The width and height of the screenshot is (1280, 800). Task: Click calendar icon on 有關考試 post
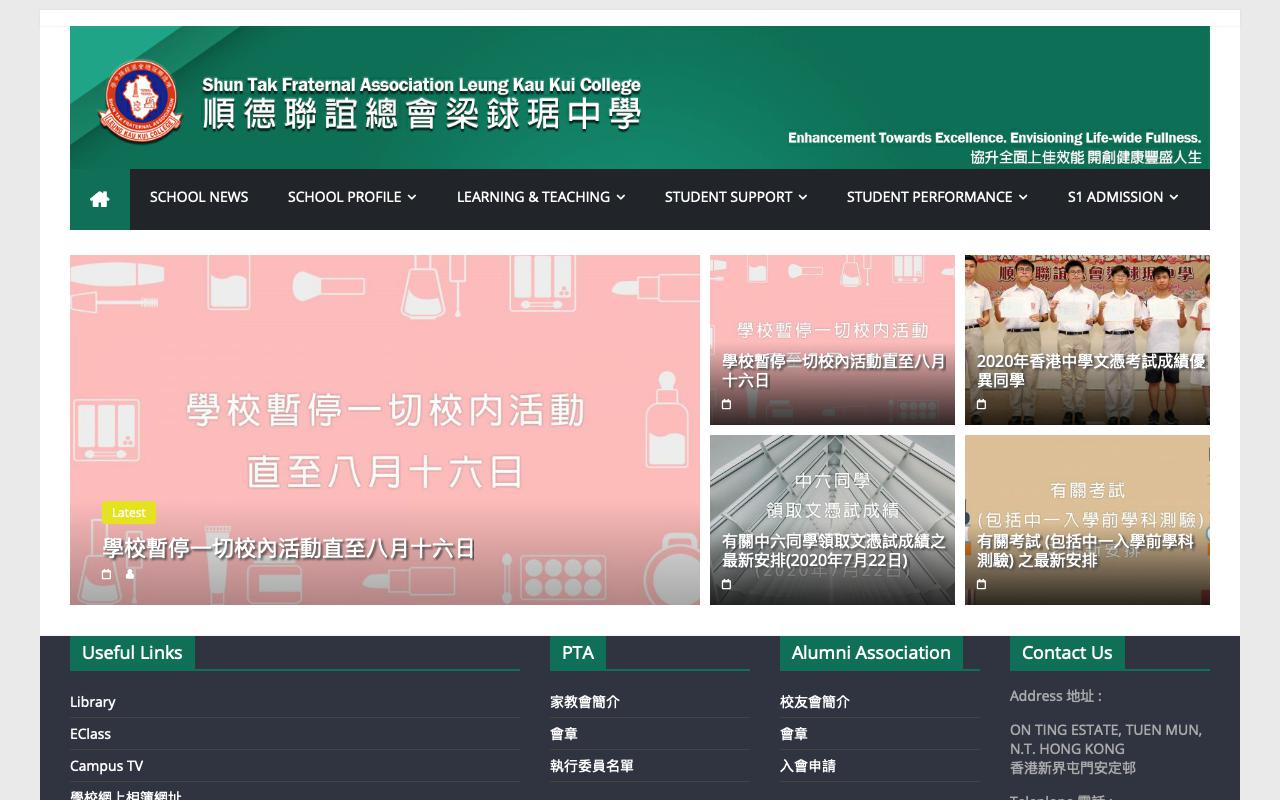981,584
